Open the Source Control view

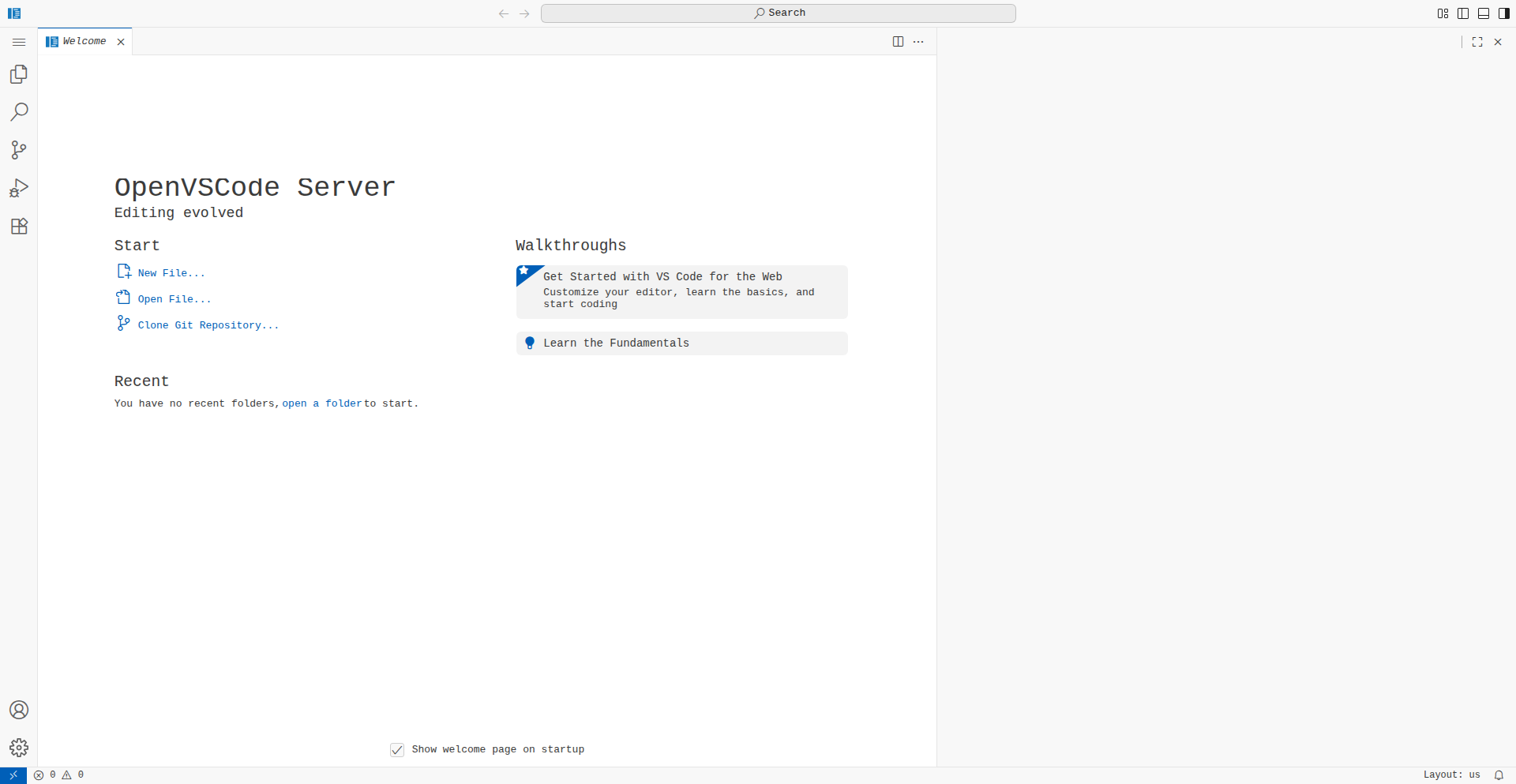coord(19,150)
